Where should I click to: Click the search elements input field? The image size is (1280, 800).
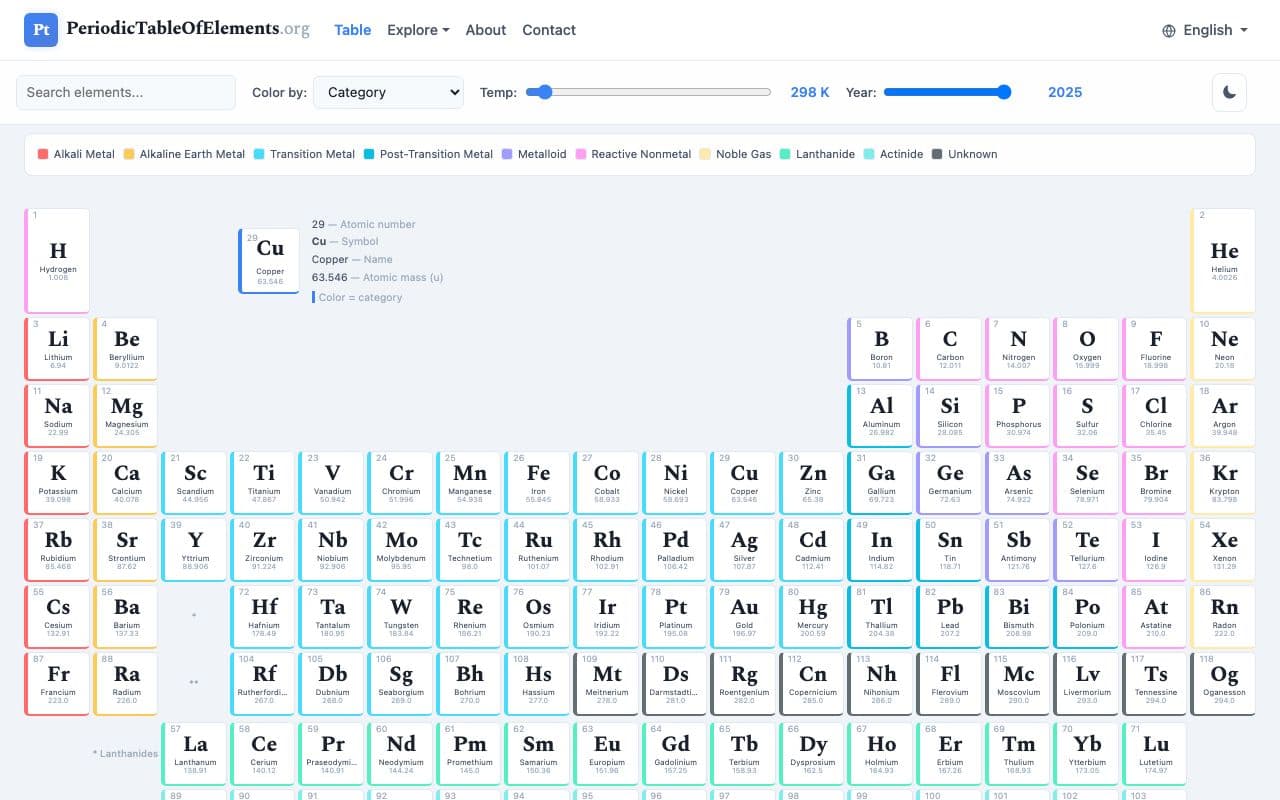(x=126, y=92)
